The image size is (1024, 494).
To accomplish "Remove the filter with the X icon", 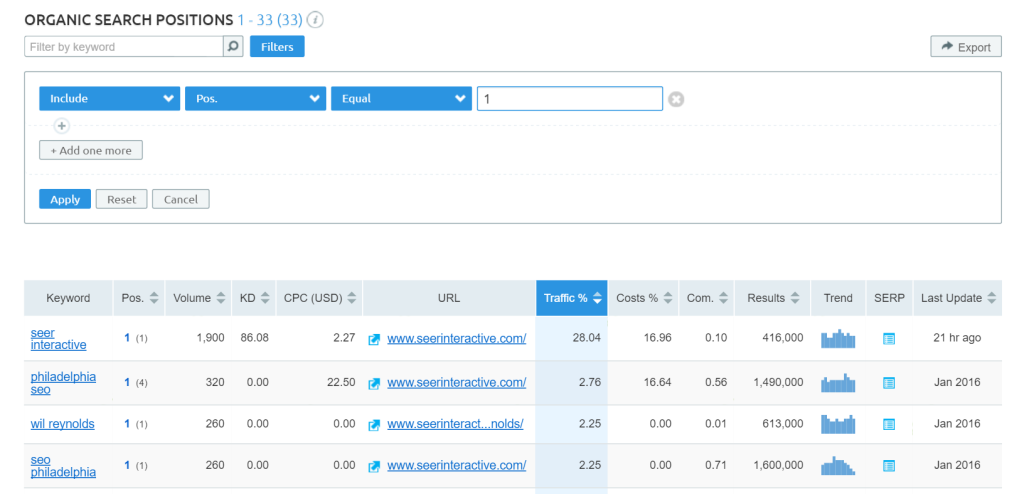I will click(676, 99).
